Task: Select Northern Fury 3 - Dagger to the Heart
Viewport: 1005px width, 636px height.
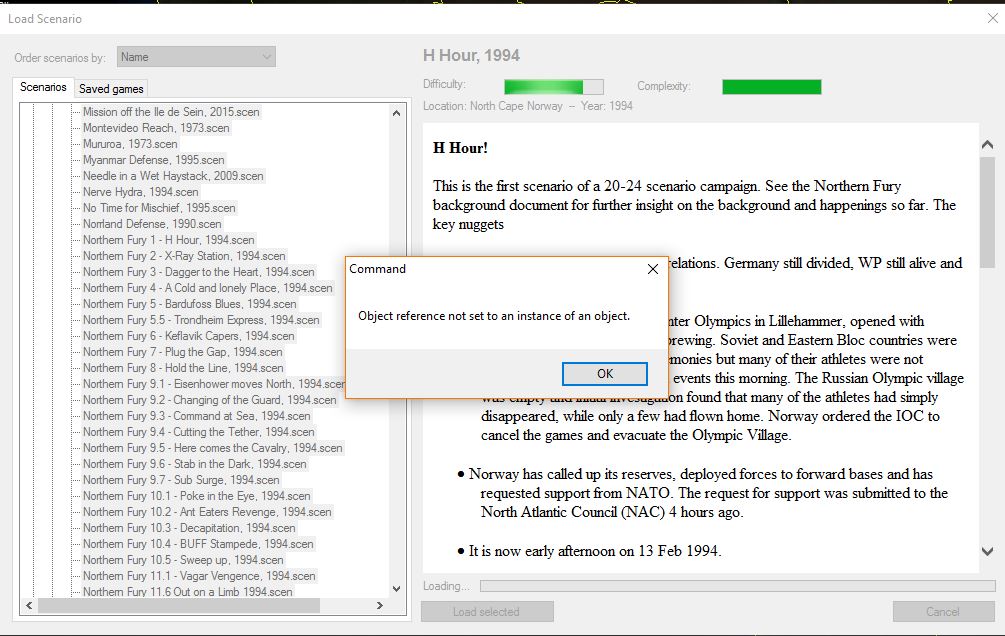Action: (x=199, y=272)
